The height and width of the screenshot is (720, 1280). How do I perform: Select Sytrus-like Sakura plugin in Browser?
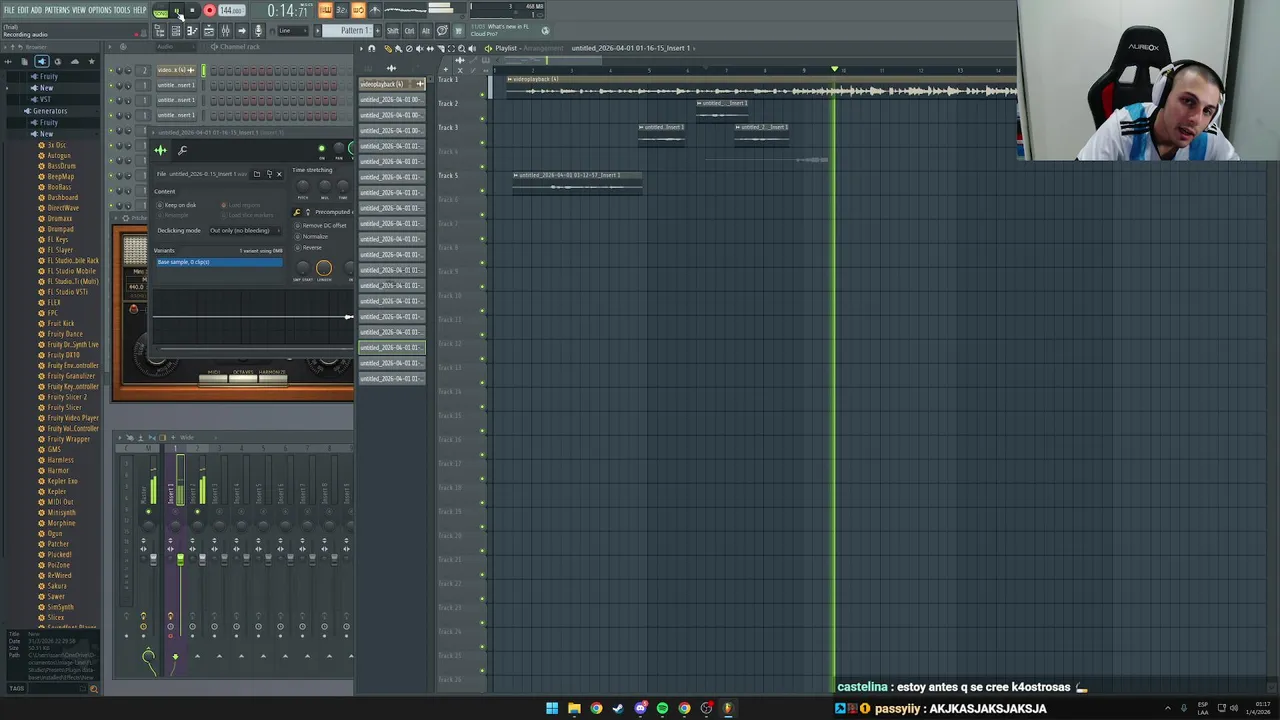(x=57, y=586)
